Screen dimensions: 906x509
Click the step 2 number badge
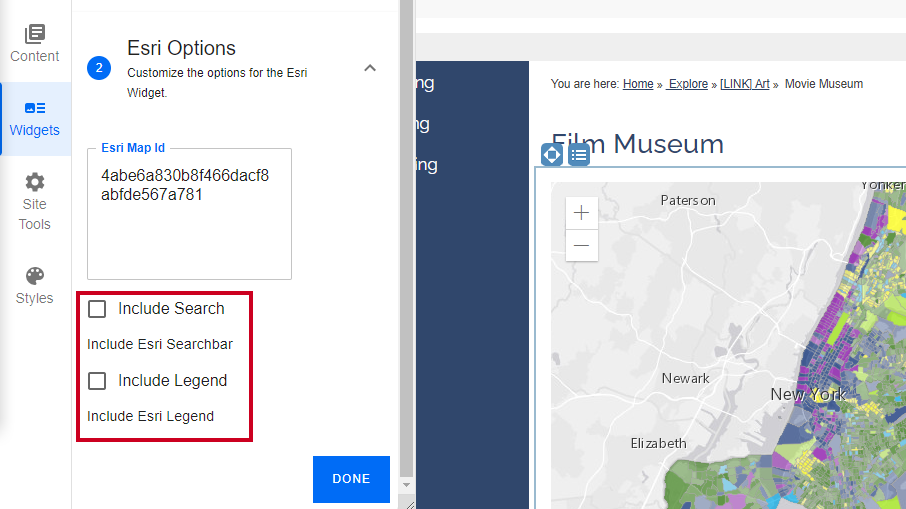coord(99,68)
